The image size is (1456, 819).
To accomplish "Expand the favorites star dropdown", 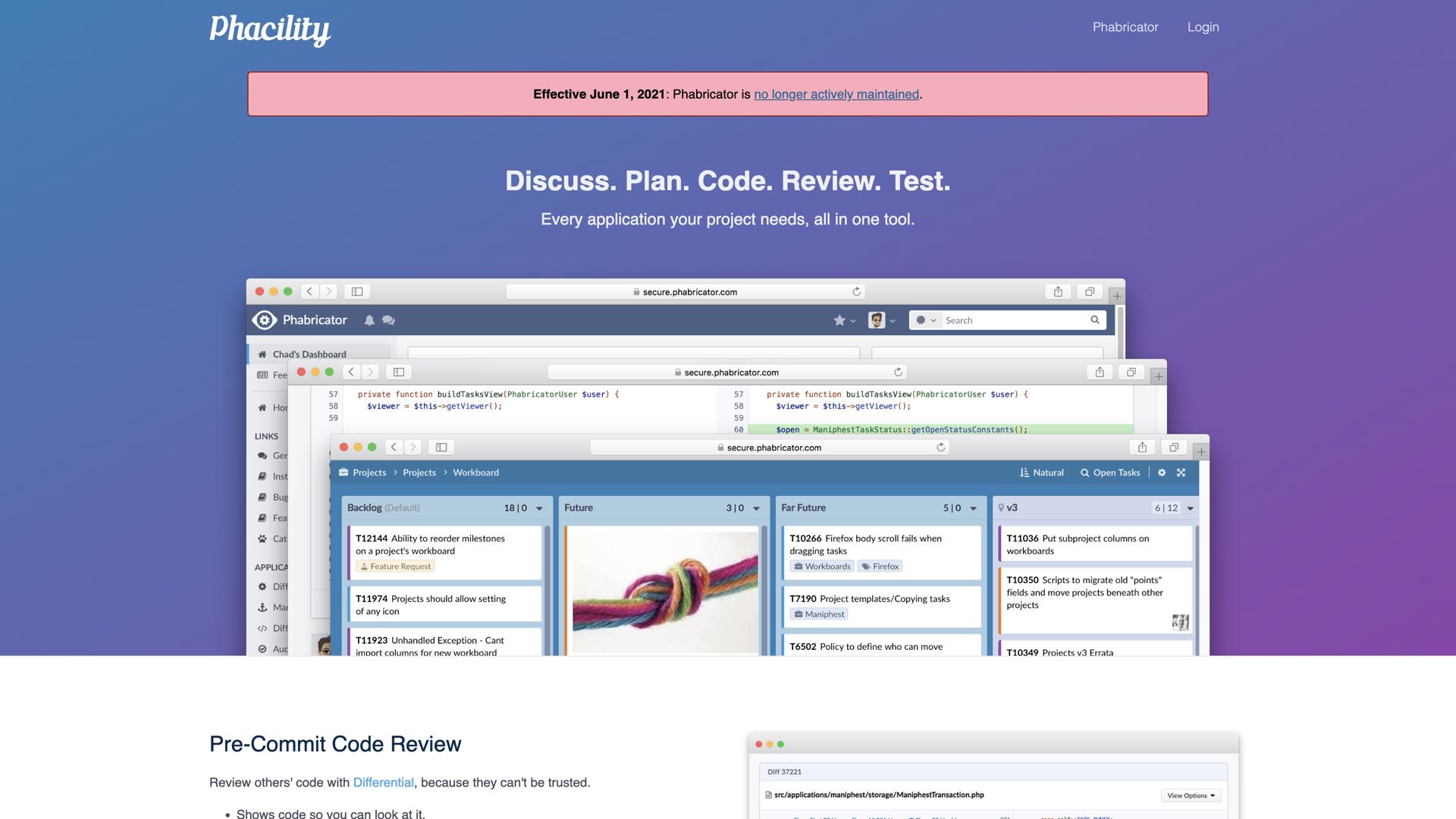I will pyautogui.click(x=844, y=321).
